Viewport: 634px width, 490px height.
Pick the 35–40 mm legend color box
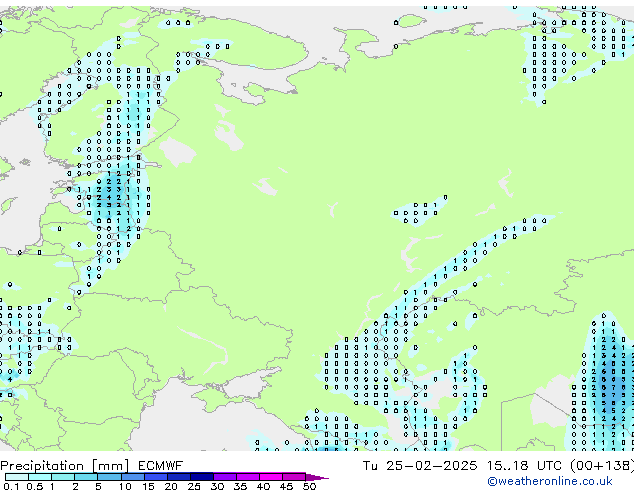coord(247,477)
